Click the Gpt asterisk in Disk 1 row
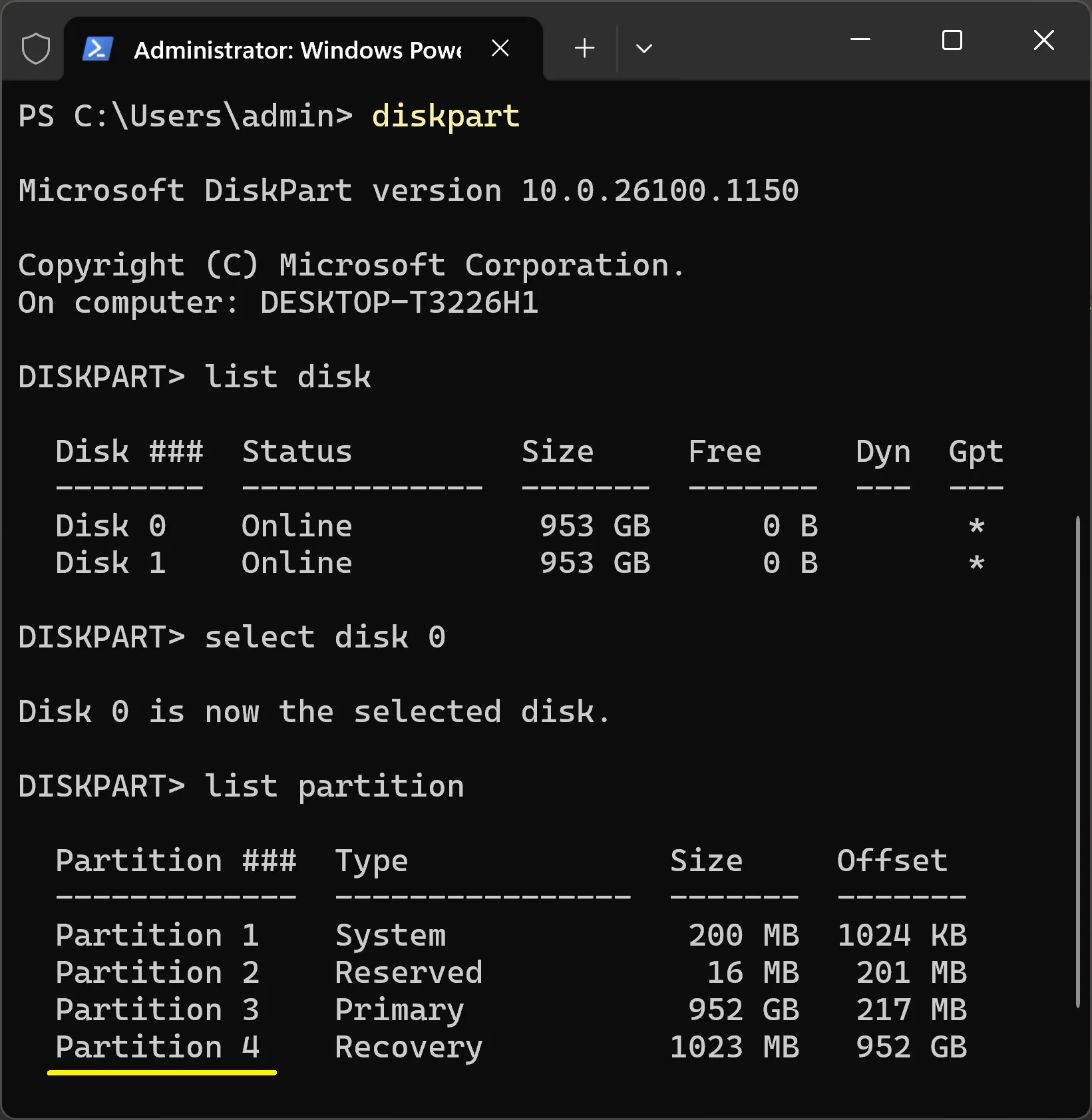The height and width of the screenshot is (1120, 1092). [x=976, y=563]
